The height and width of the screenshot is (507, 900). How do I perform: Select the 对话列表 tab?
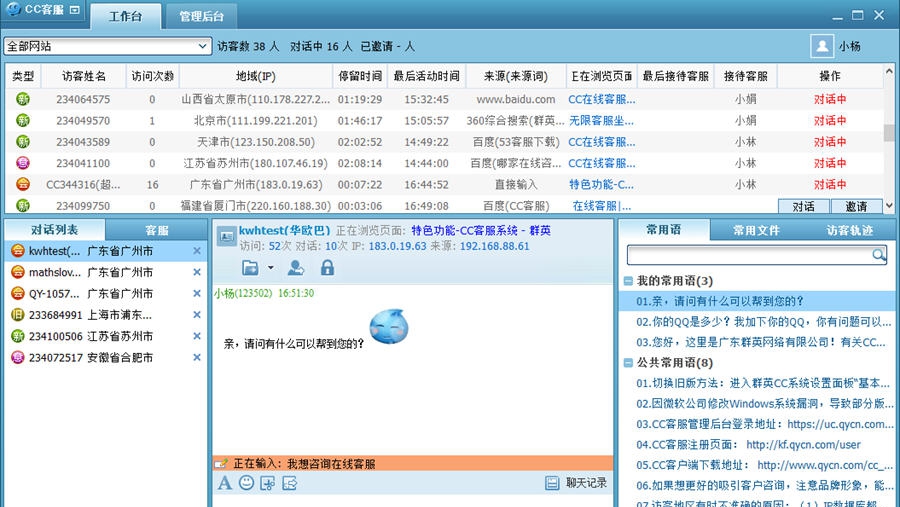tap(55, 230)
